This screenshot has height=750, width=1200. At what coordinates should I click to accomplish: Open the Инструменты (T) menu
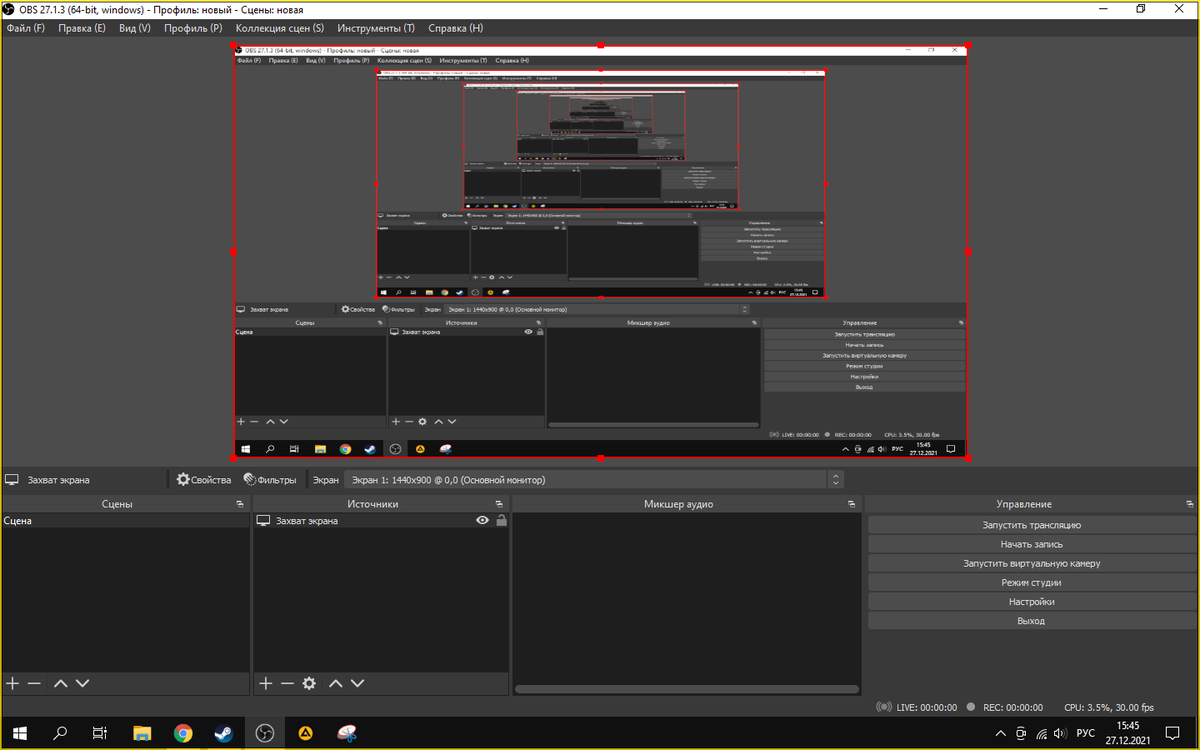tap(376, 28)
